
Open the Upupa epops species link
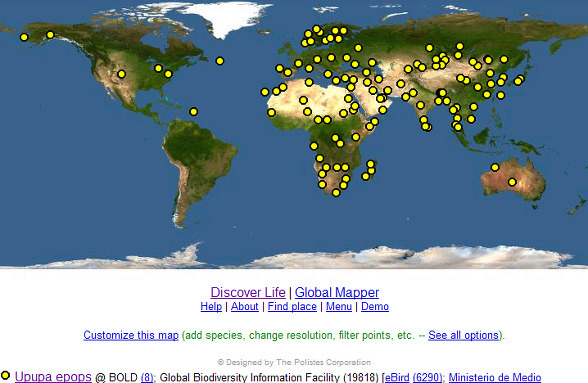point(53,377)
